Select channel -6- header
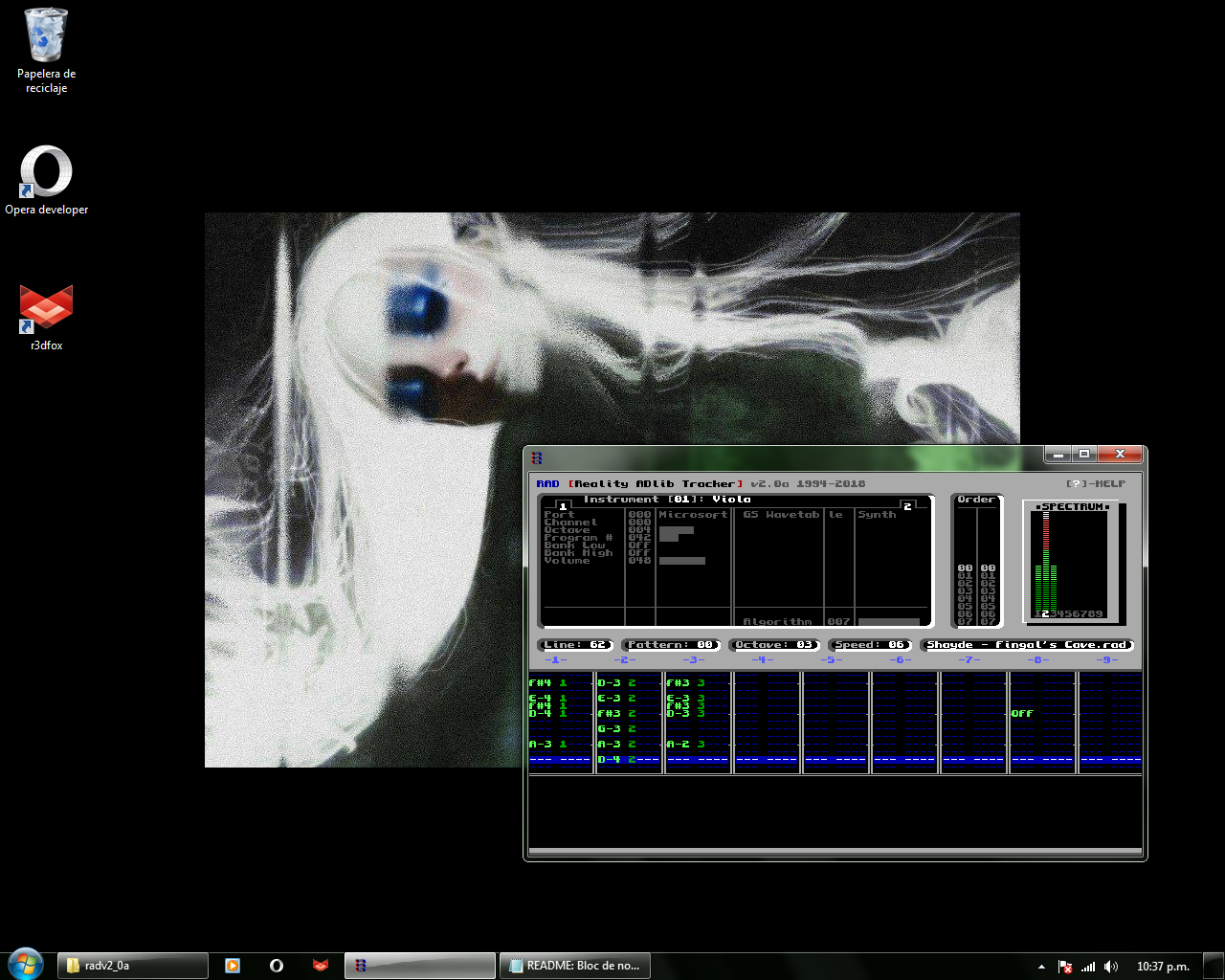This screenshot has height=980, width=1225. [901, 659]
